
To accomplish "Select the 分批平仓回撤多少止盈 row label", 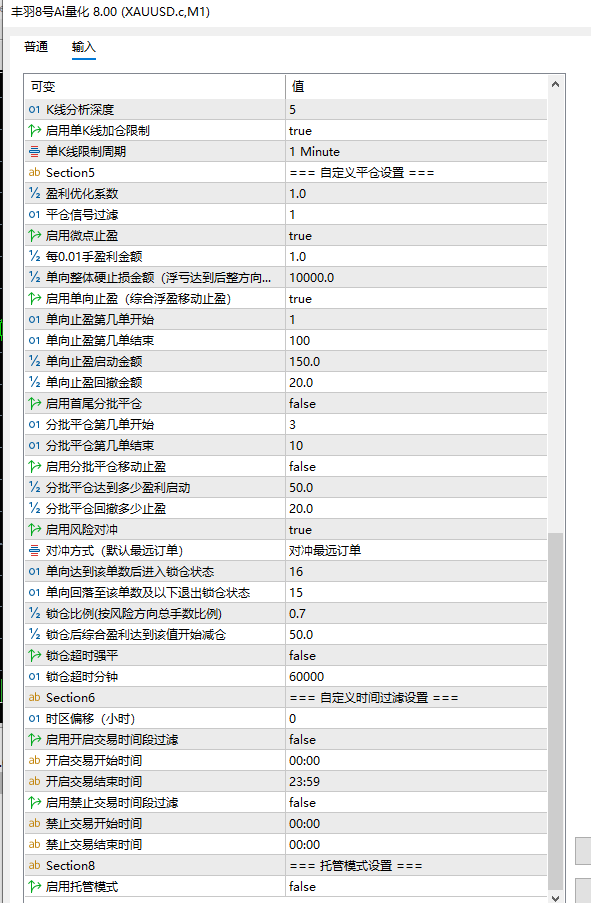I will click(x=106, y=509).
